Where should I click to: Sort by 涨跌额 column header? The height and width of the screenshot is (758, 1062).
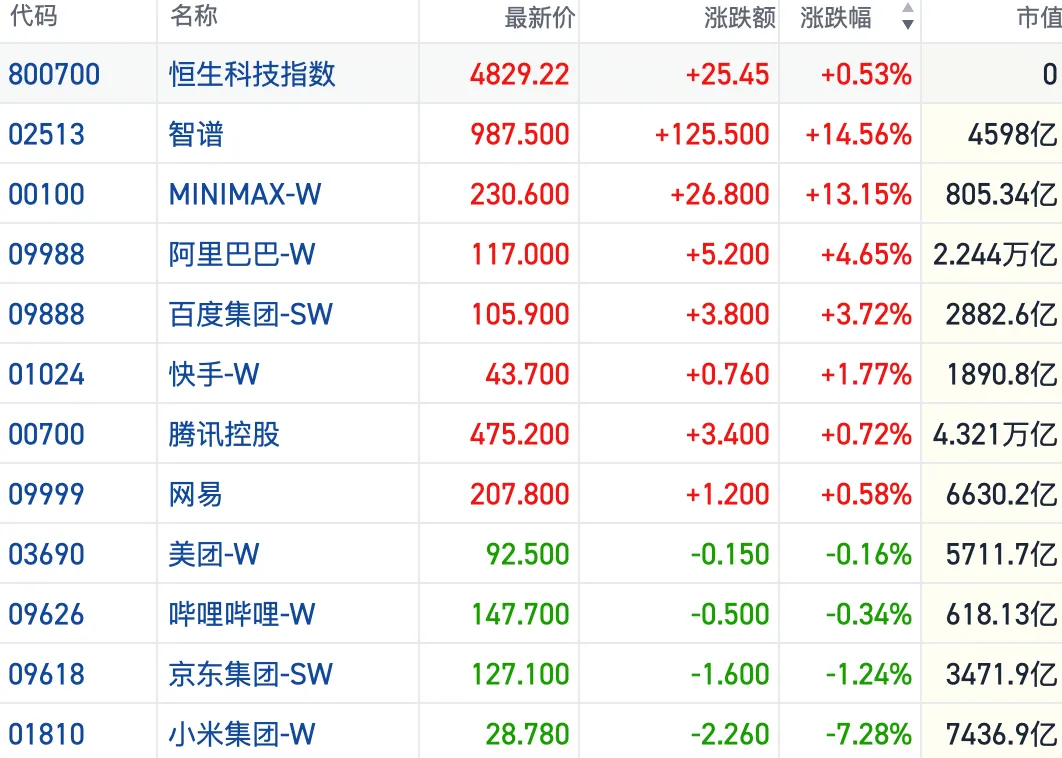[x=740, y=18]
